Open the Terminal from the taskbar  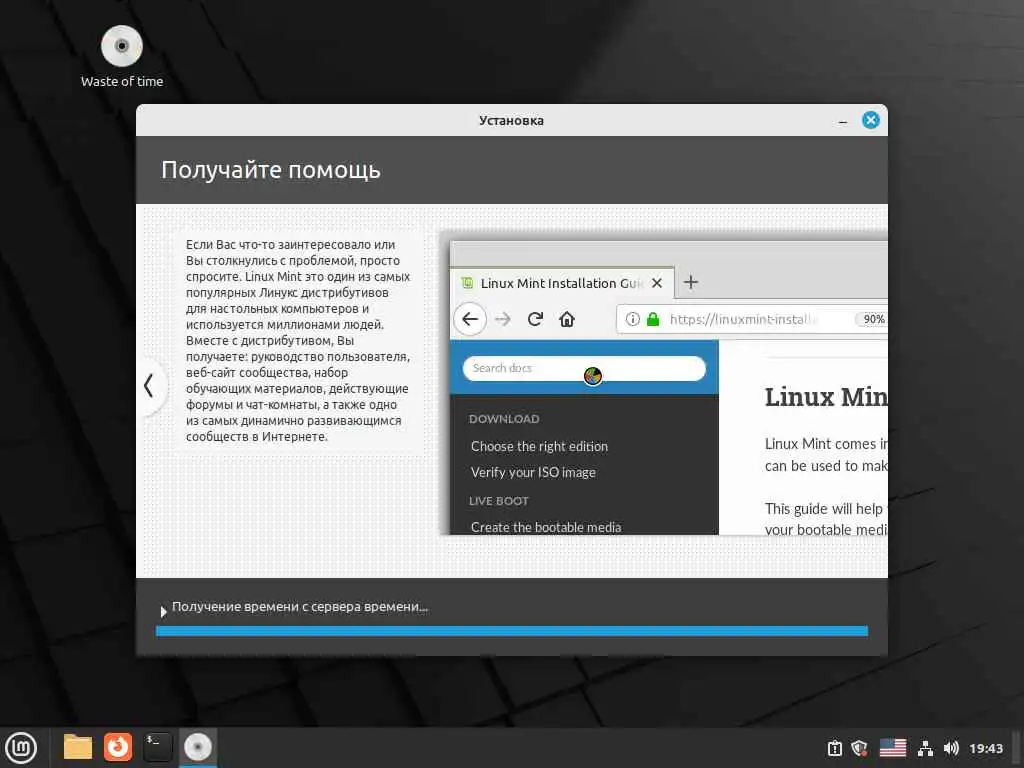point(157,746)
